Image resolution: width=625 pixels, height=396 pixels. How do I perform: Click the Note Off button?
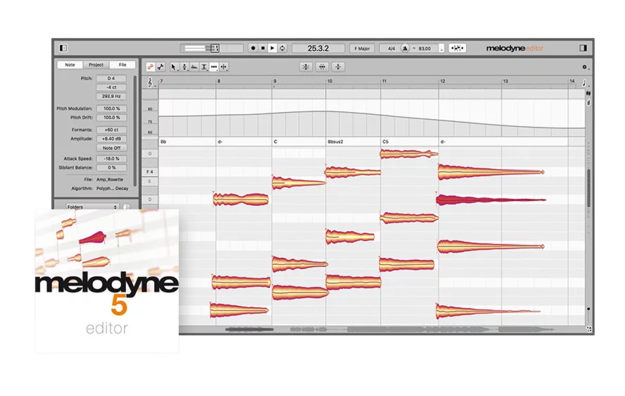coord(112,148)
